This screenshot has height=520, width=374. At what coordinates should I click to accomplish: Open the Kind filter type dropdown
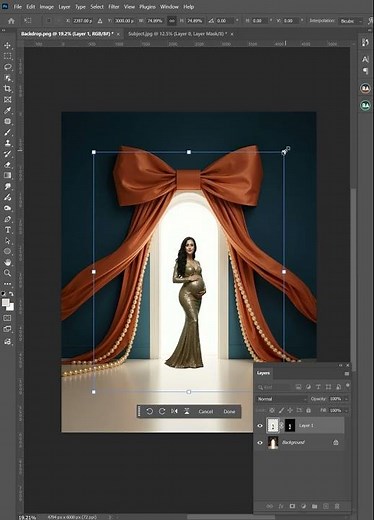275,387
